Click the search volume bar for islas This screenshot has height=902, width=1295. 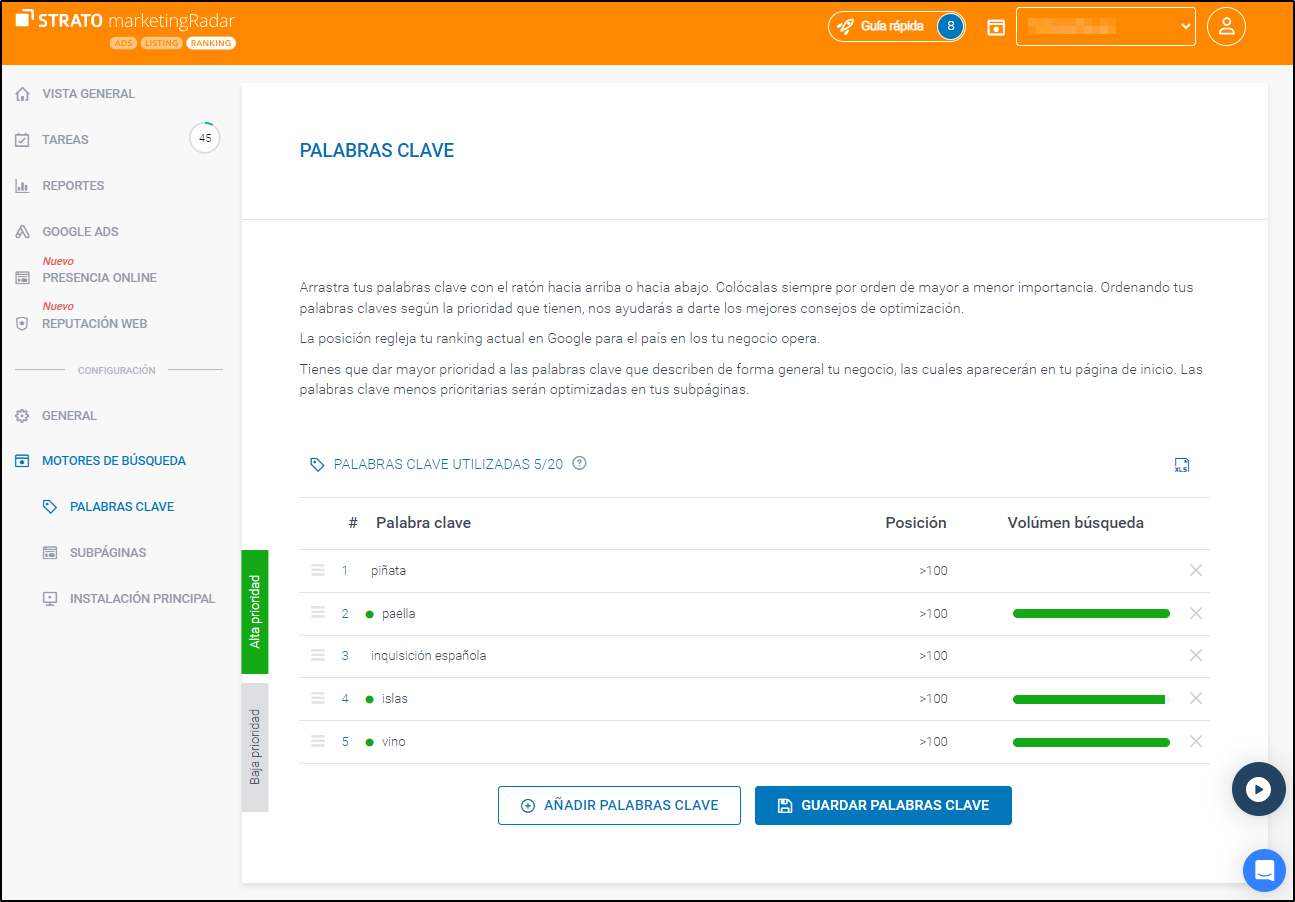(1088, 699)
